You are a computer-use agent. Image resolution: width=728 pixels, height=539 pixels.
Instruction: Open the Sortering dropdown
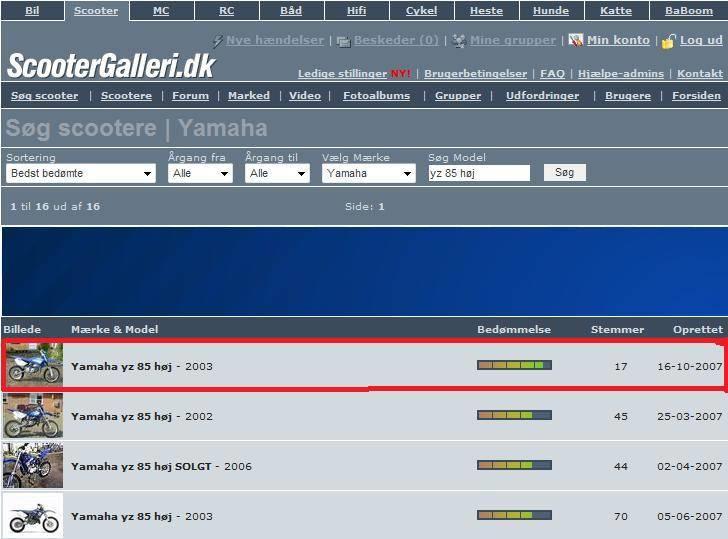point(81,173)
